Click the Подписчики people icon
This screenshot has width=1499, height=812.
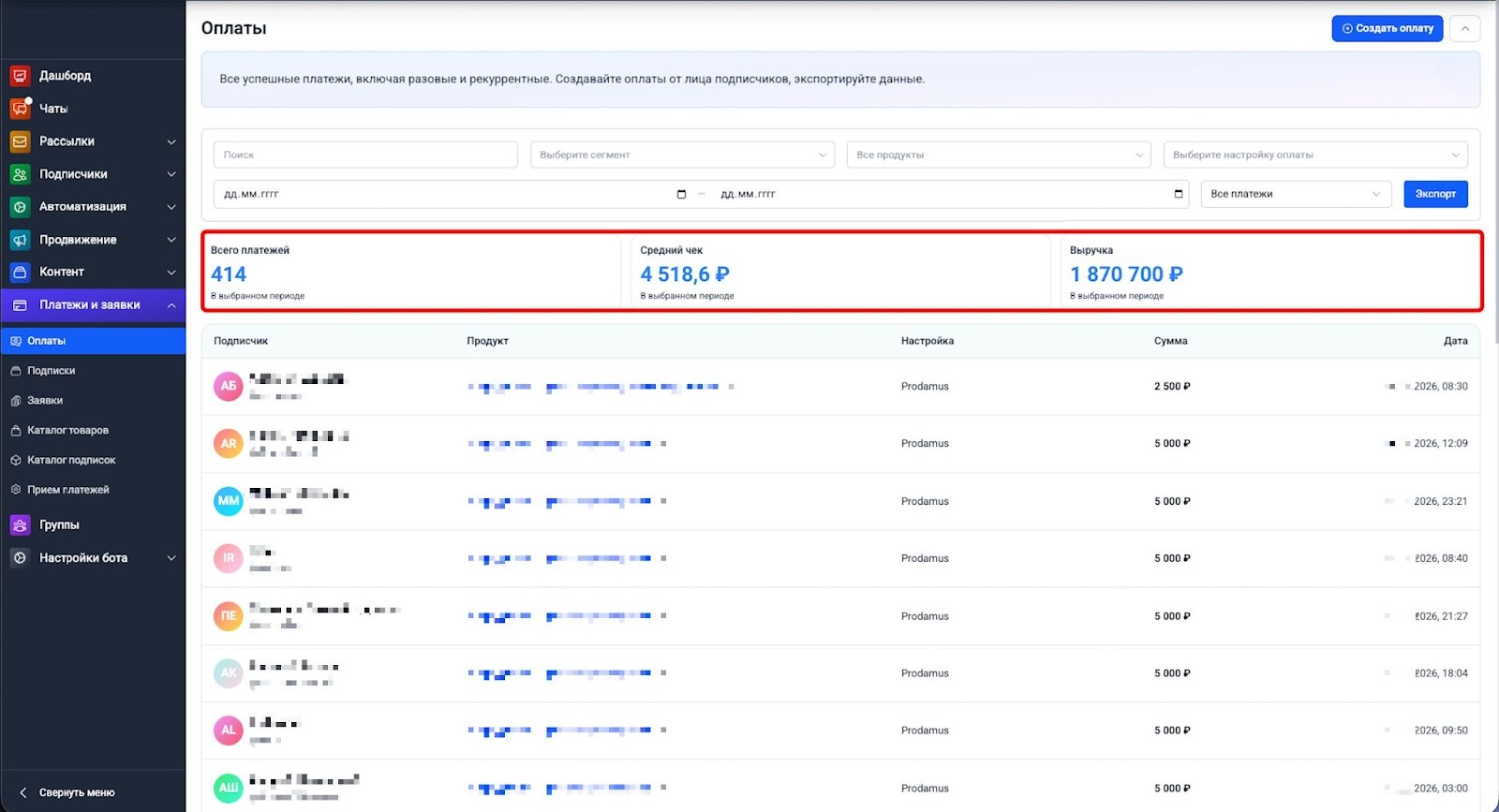(x=20, y=174)
